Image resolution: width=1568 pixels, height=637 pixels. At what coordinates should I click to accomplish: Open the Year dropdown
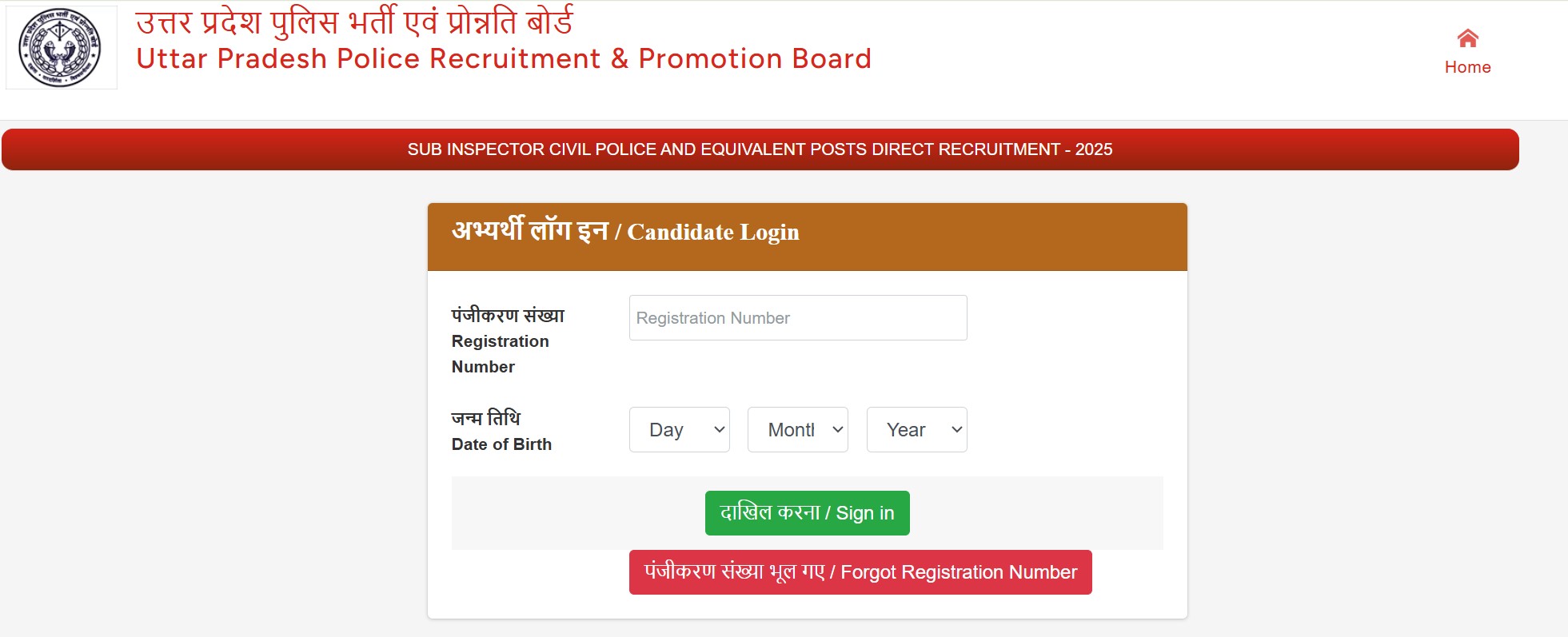point(916,429)
